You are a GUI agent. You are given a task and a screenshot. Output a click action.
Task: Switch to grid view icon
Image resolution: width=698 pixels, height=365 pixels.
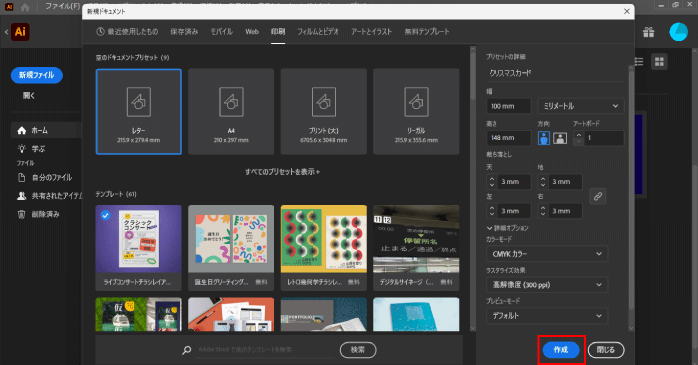659,61
